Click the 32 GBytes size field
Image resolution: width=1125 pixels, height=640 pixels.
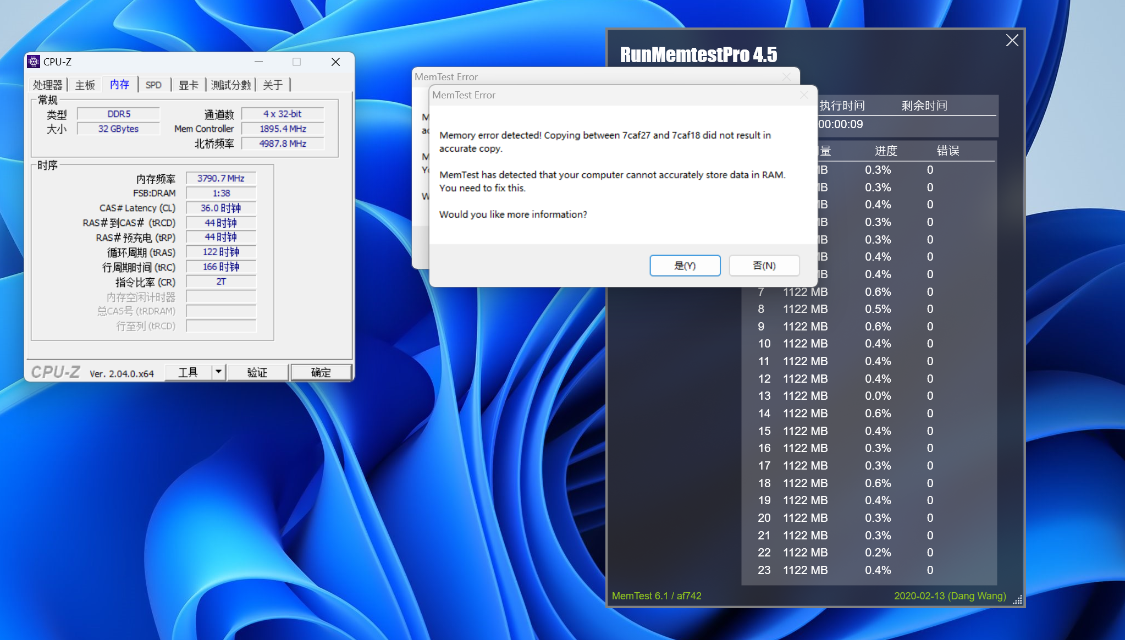pos(118,128)
